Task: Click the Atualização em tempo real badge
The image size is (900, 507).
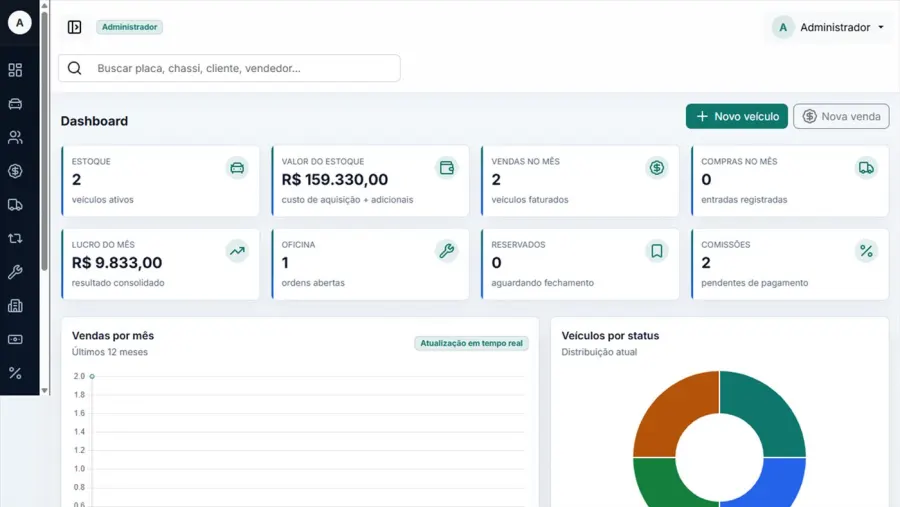Action: [x=471, y=343]
